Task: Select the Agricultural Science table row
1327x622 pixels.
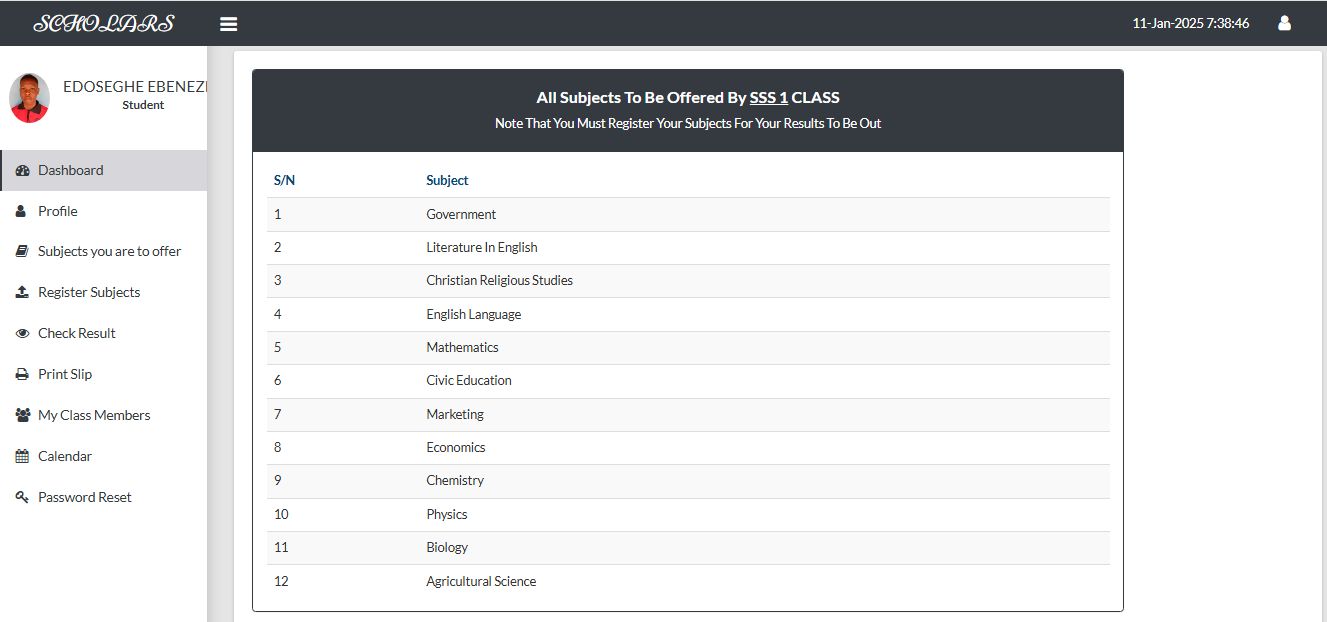Action: (481, 581)
